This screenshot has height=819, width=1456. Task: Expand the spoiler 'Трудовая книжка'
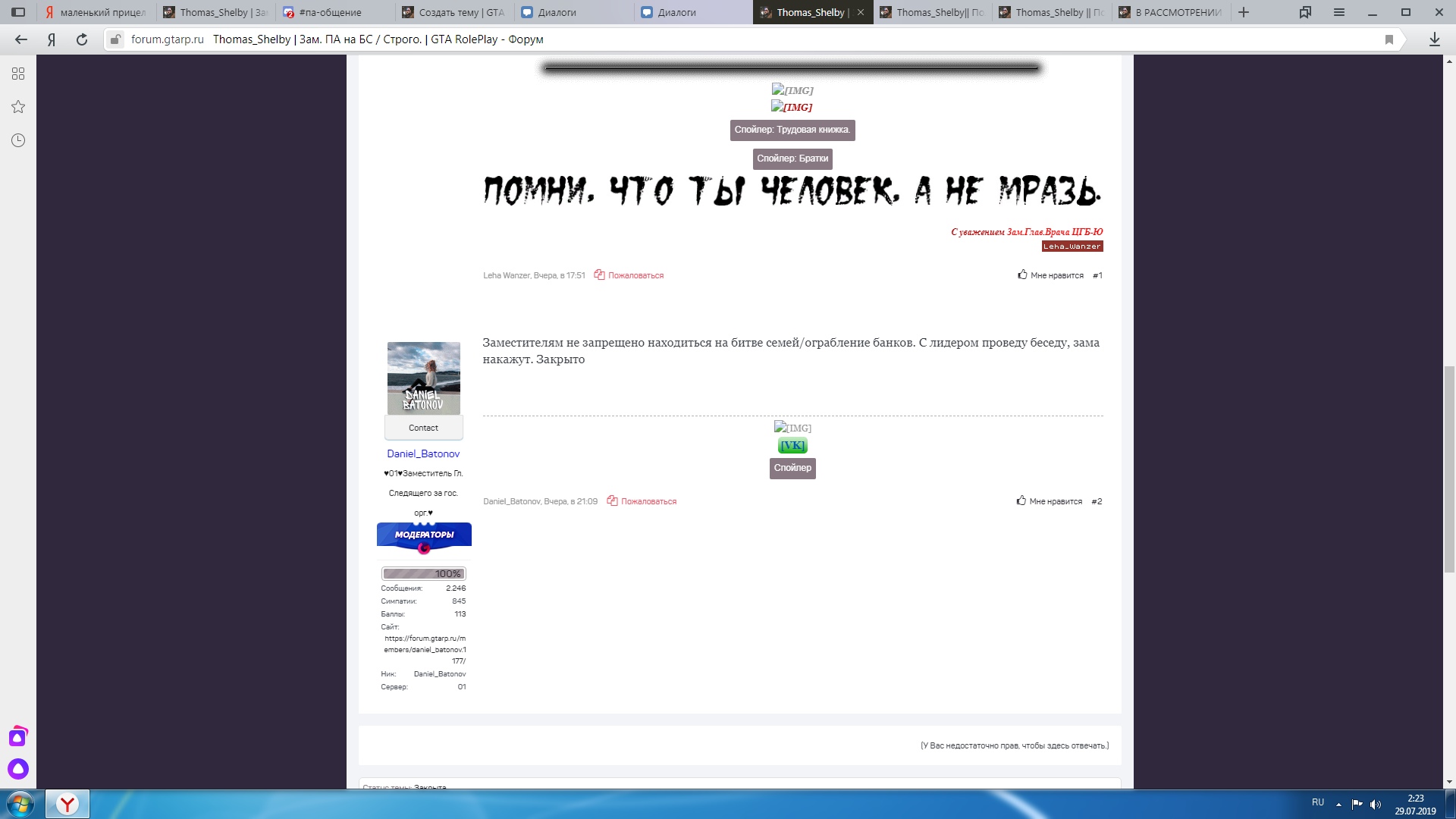792,130
